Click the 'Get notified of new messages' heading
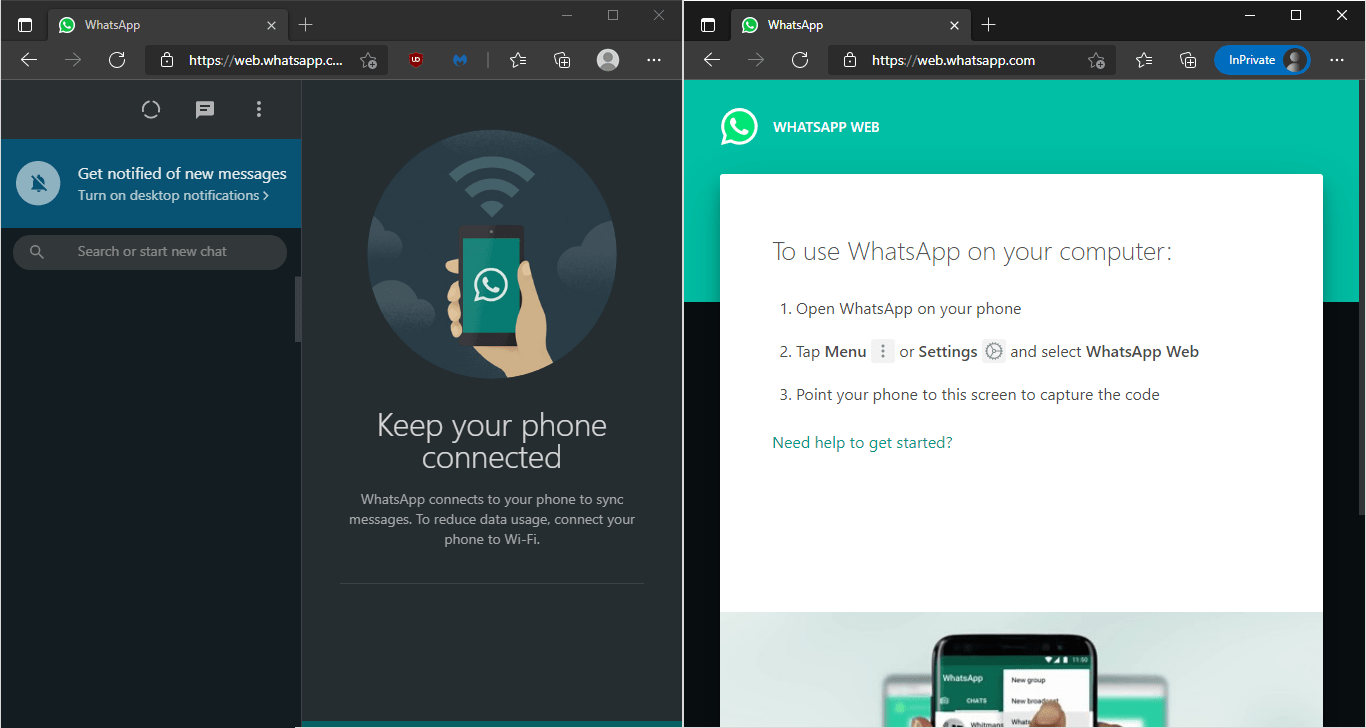Screen dimensions: 1366x728 [x=182, y=174]
